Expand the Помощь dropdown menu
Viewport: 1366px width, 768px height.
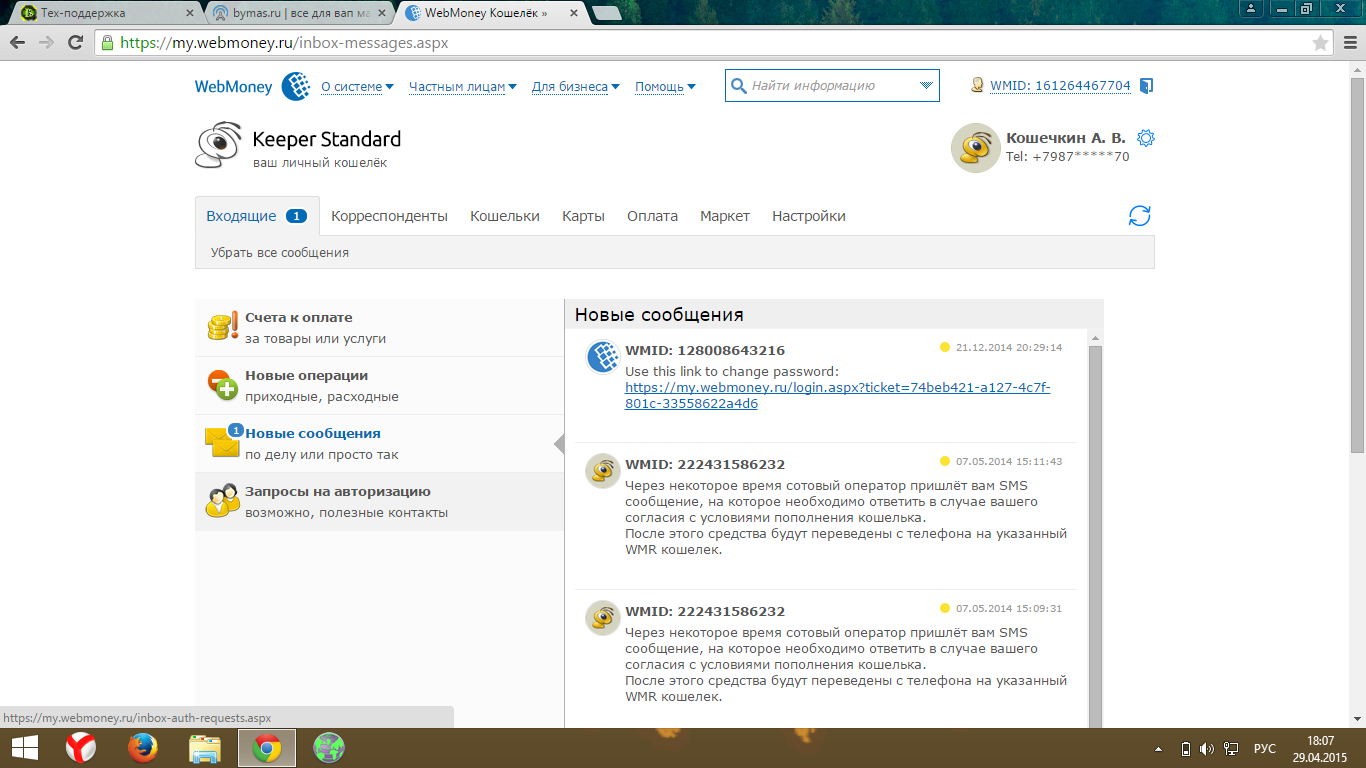pyautogui.click(x=665, y=87)
